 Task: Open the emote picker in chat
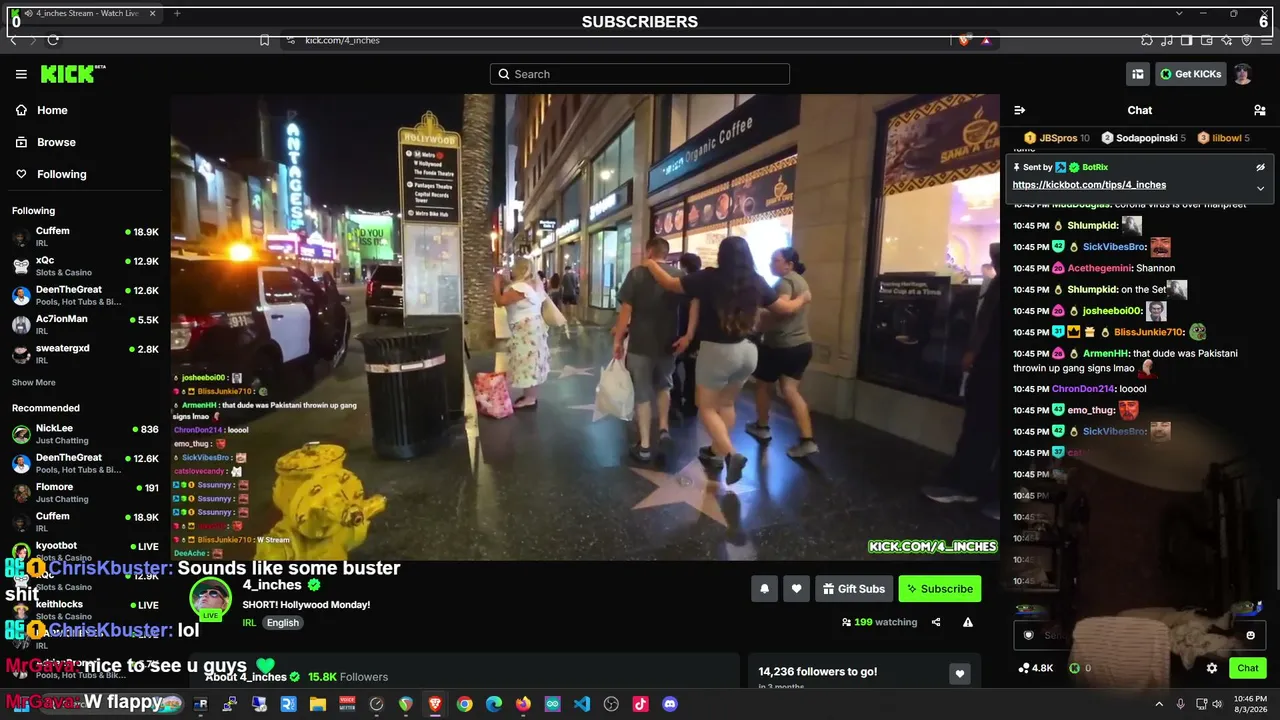[x=1250, y=635]
